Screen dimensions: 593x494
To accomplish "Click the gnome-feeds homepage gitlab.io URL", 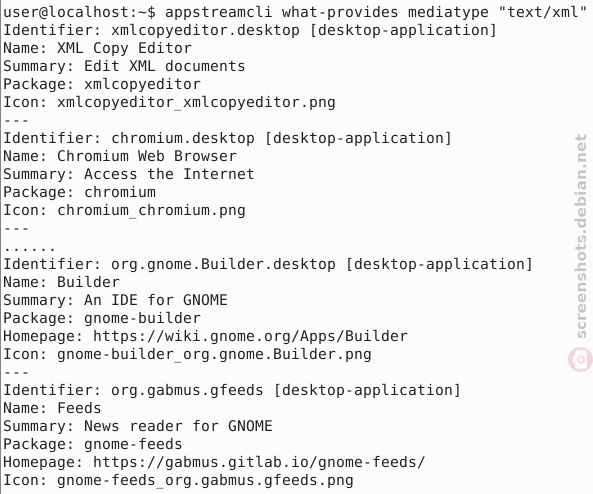I will pos(259,462).
